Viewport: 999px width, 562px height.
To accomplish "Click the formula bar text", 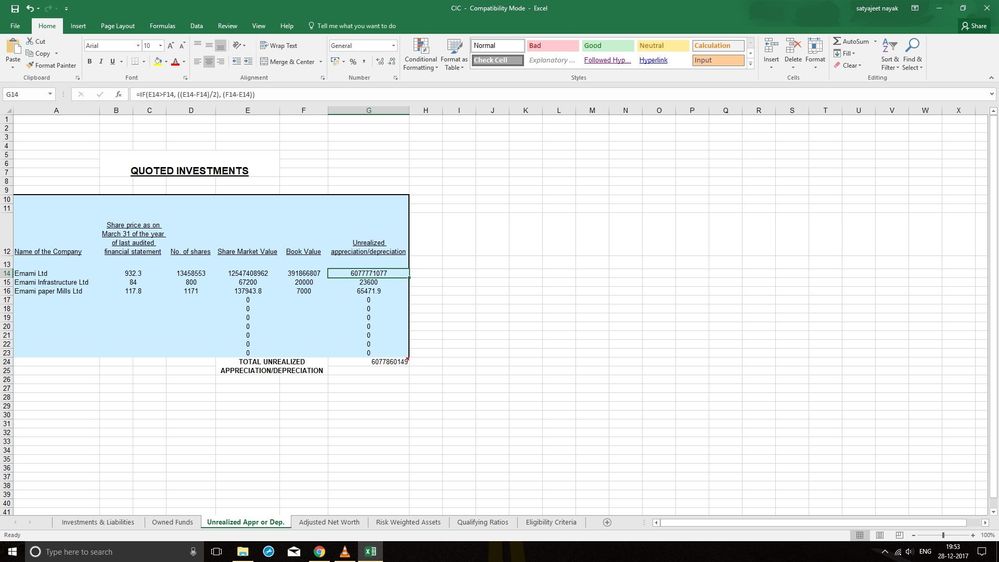I will (x=195, y=94).
